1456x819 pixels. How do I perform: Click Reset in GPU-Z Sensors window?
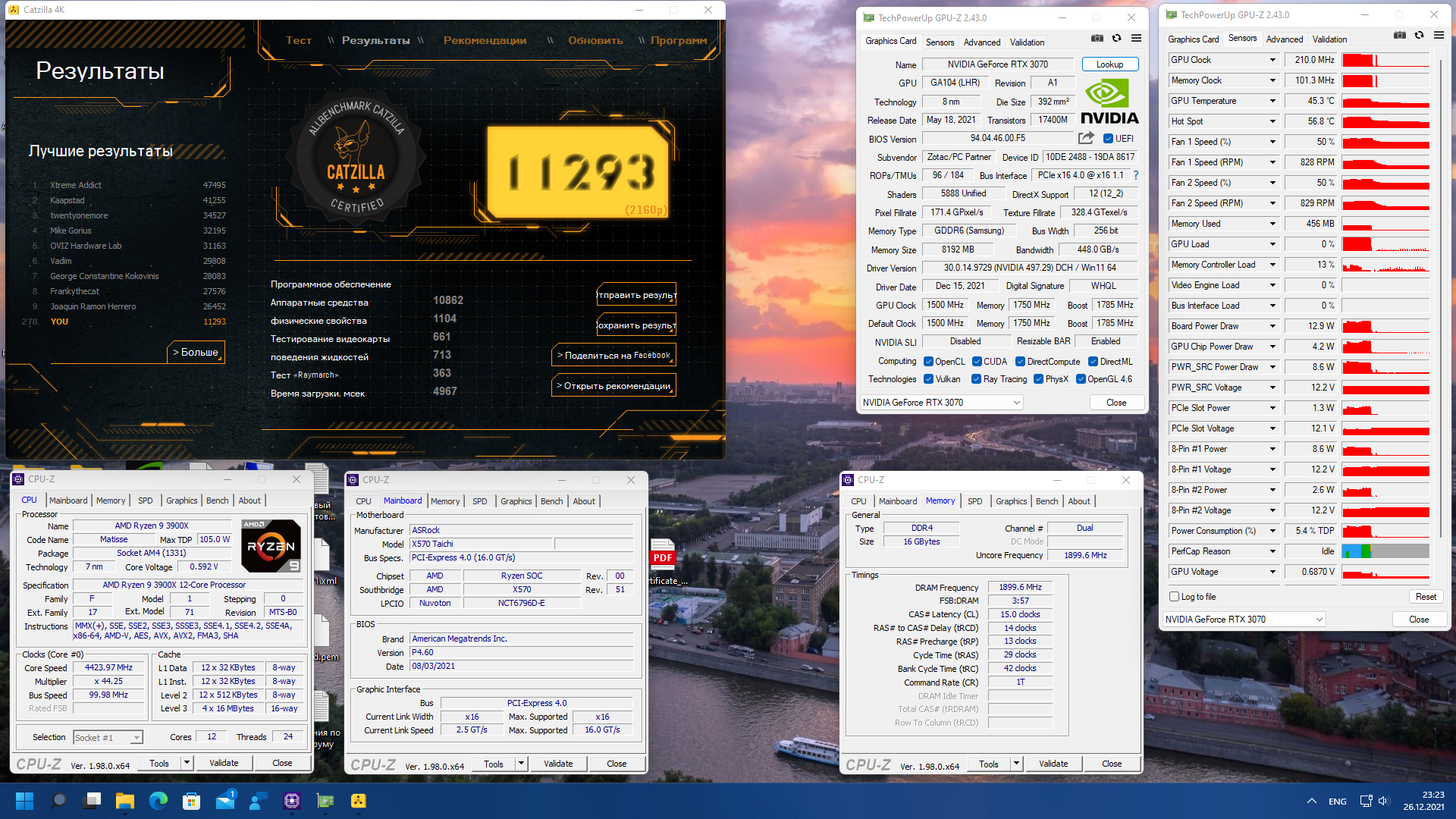[x=1426, y=597]
